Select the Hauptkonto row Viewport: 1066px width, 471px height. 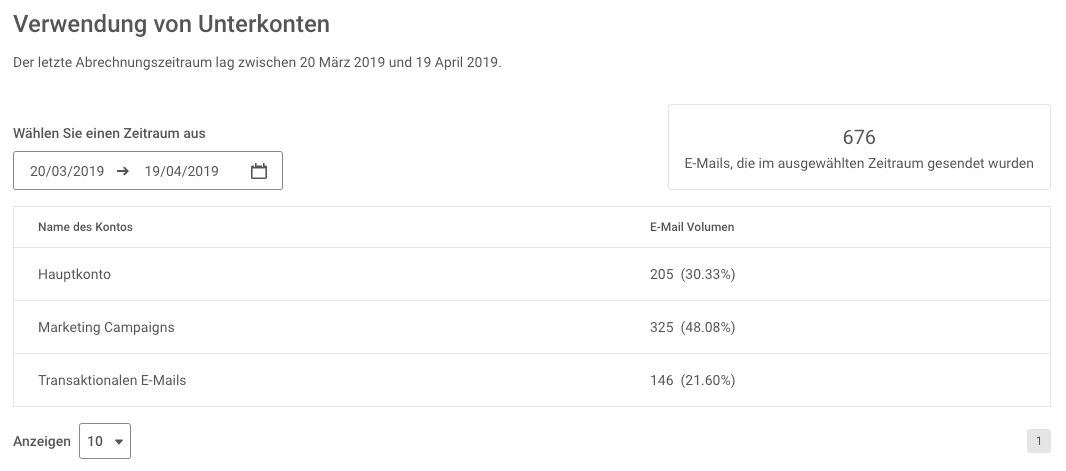(x=532, y=275)
